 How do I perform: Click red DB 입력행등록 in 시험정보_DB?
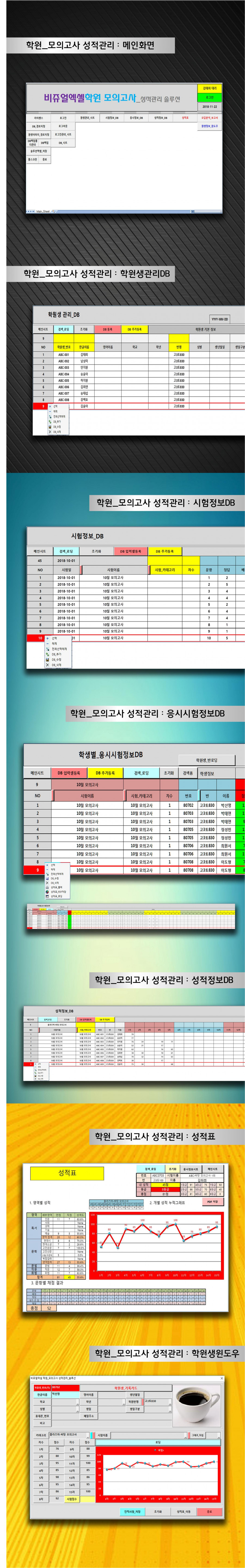[130, 552]
